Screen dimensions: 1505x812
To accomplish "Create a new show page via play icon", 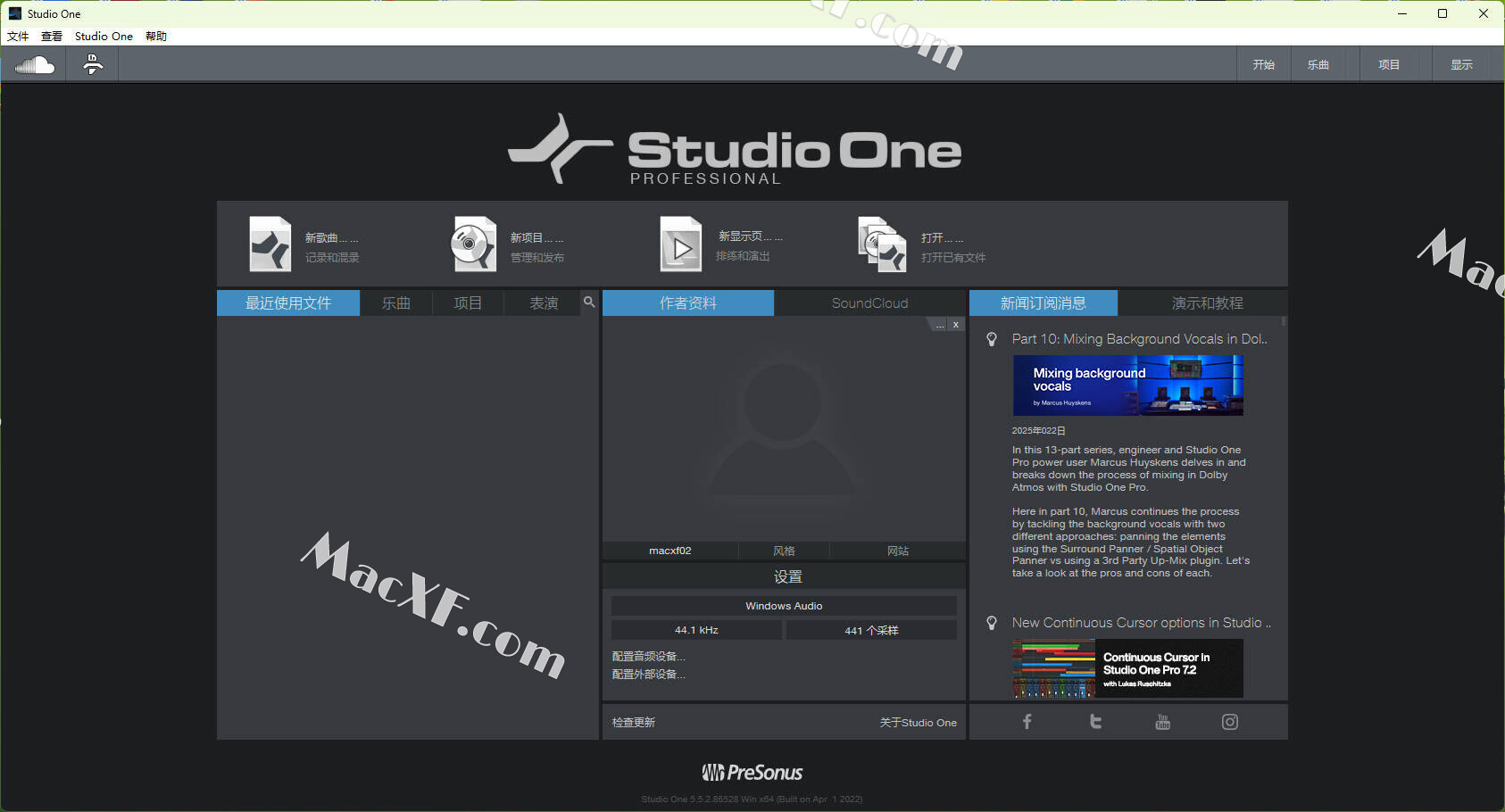I will point(681,244).
